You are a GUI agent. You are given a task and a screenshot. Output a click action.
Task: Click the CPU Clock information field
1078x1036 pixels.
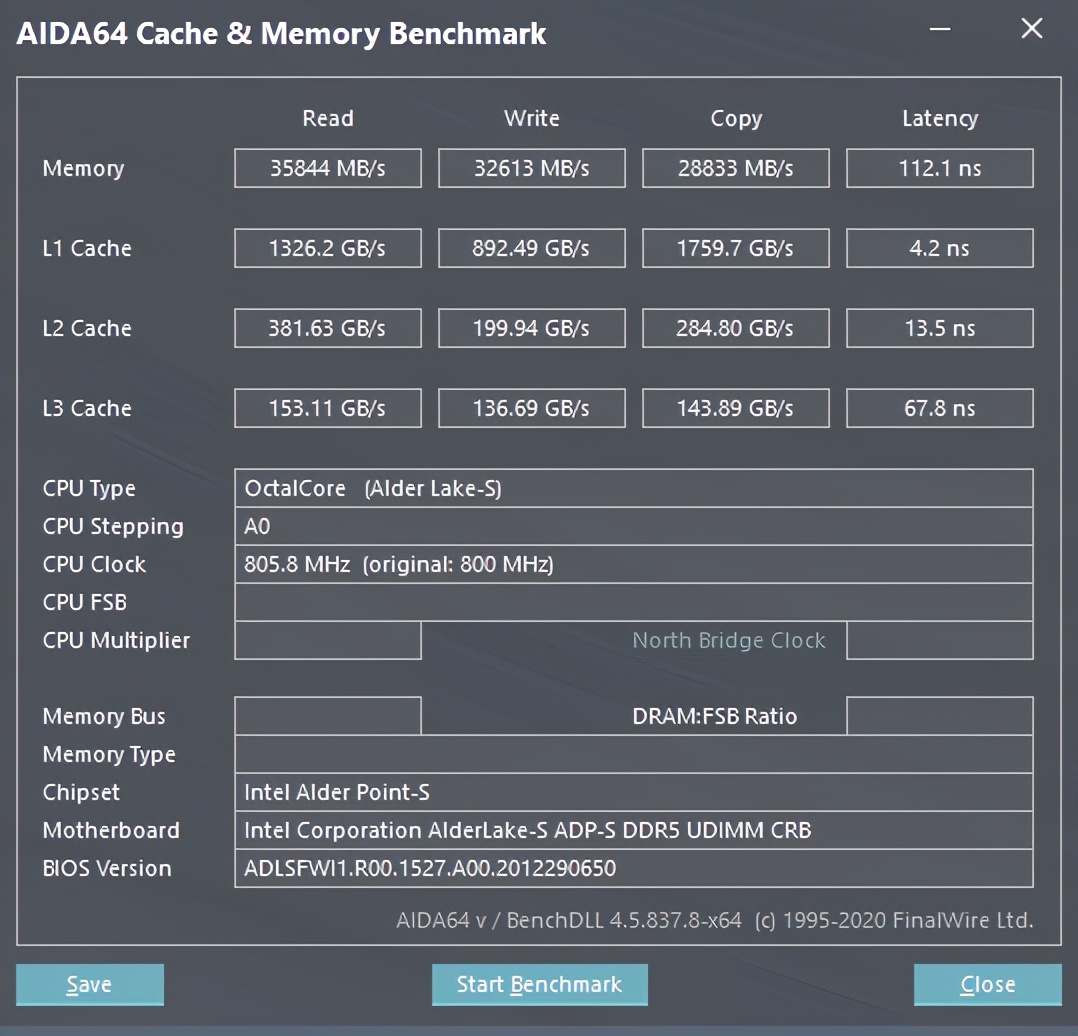pyautogui.click(x=633, y=564)
